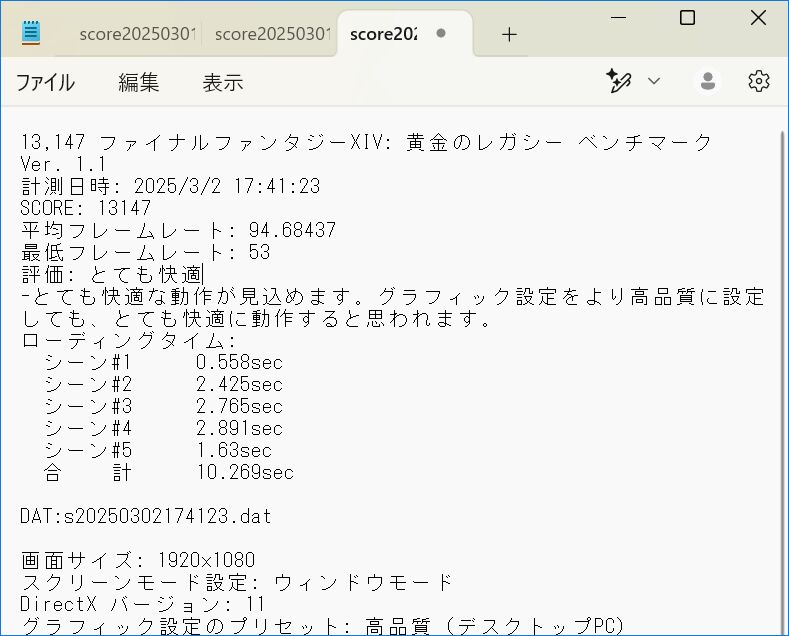Click the 'Ver. 1.1' line
Image resolution: width=789 pixels, height=636 pixels.
click(63, 164)
